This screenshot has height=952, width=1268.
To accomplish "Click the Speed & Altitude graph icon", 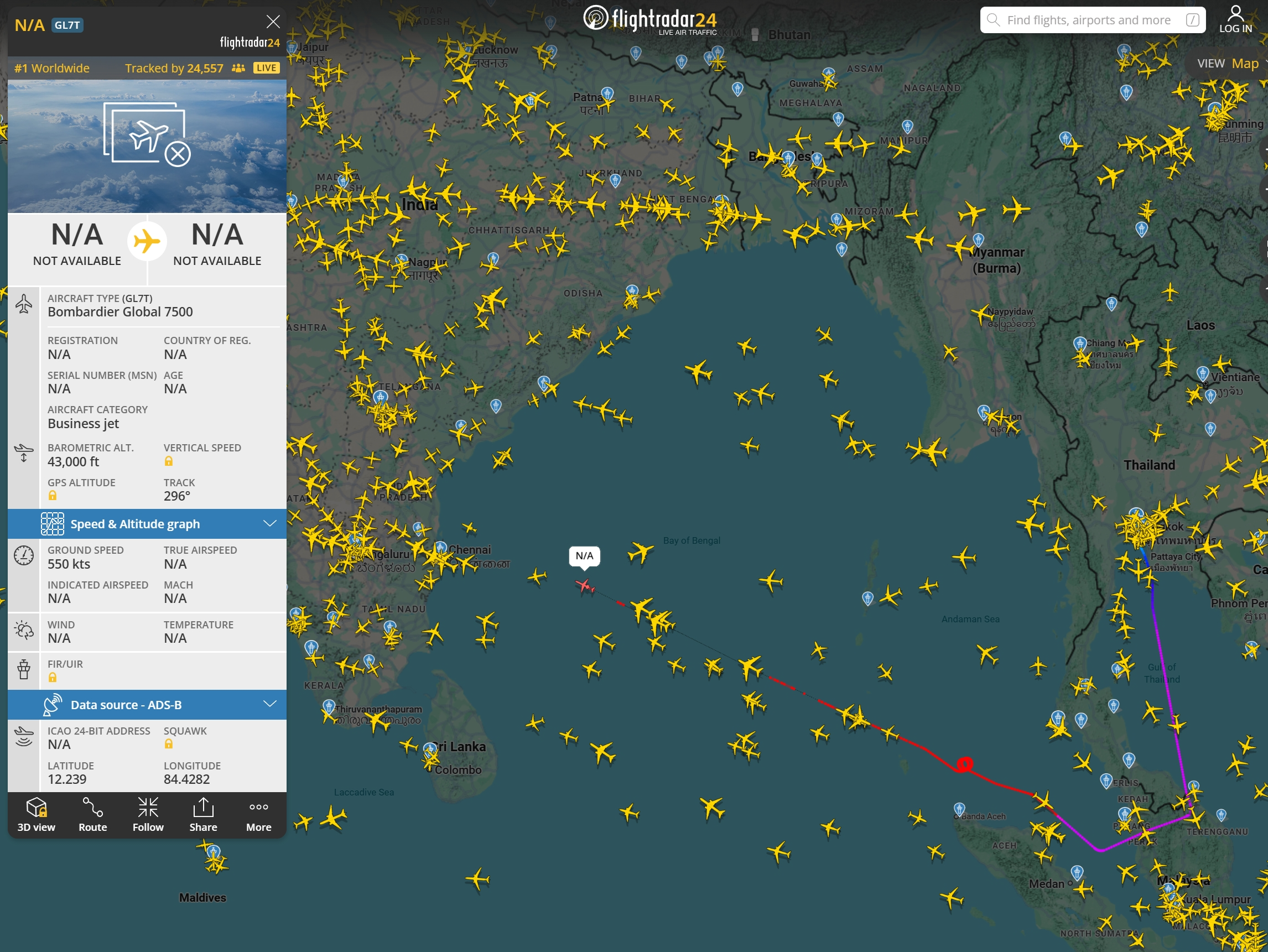I will pyautogui.click(x=52, y=524).
